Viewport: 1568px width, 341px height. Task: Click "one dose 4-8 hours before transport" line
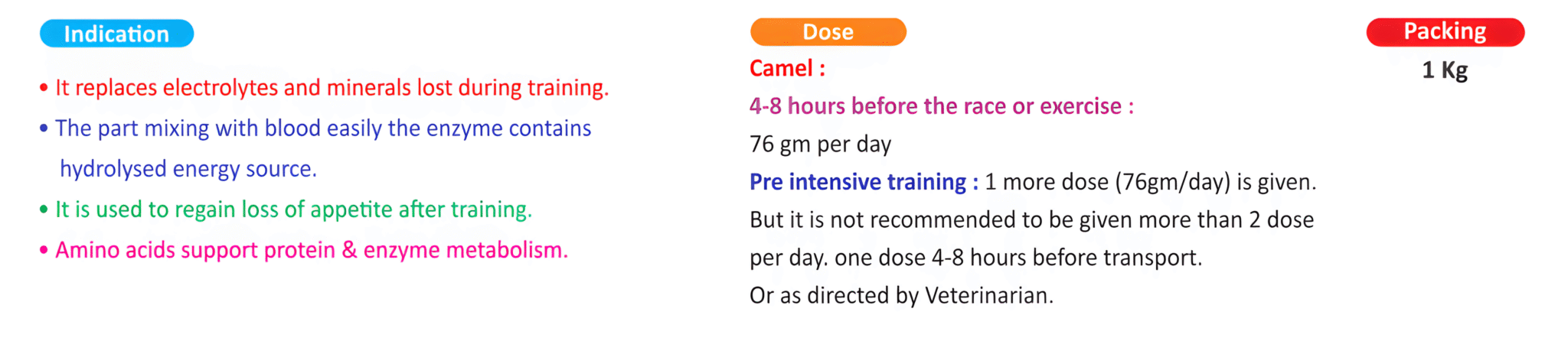pyautogui.click(x=1018, y=258)
